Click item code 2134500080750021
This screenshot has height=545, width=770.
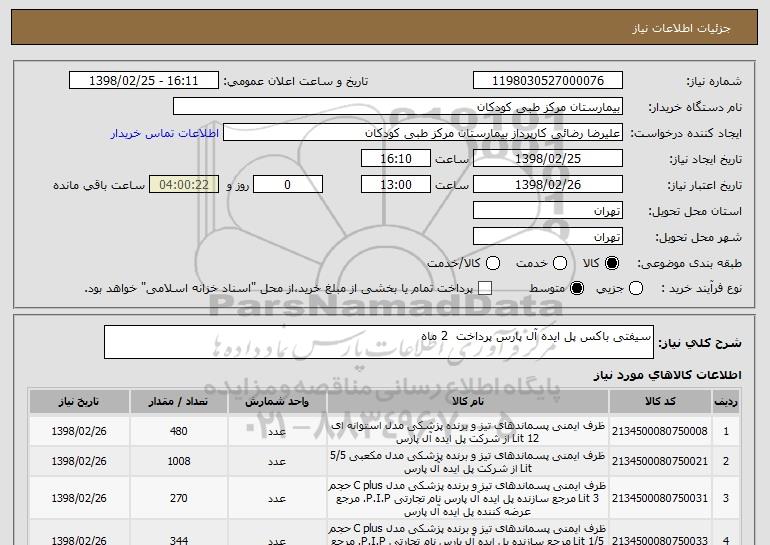point(660,462)
